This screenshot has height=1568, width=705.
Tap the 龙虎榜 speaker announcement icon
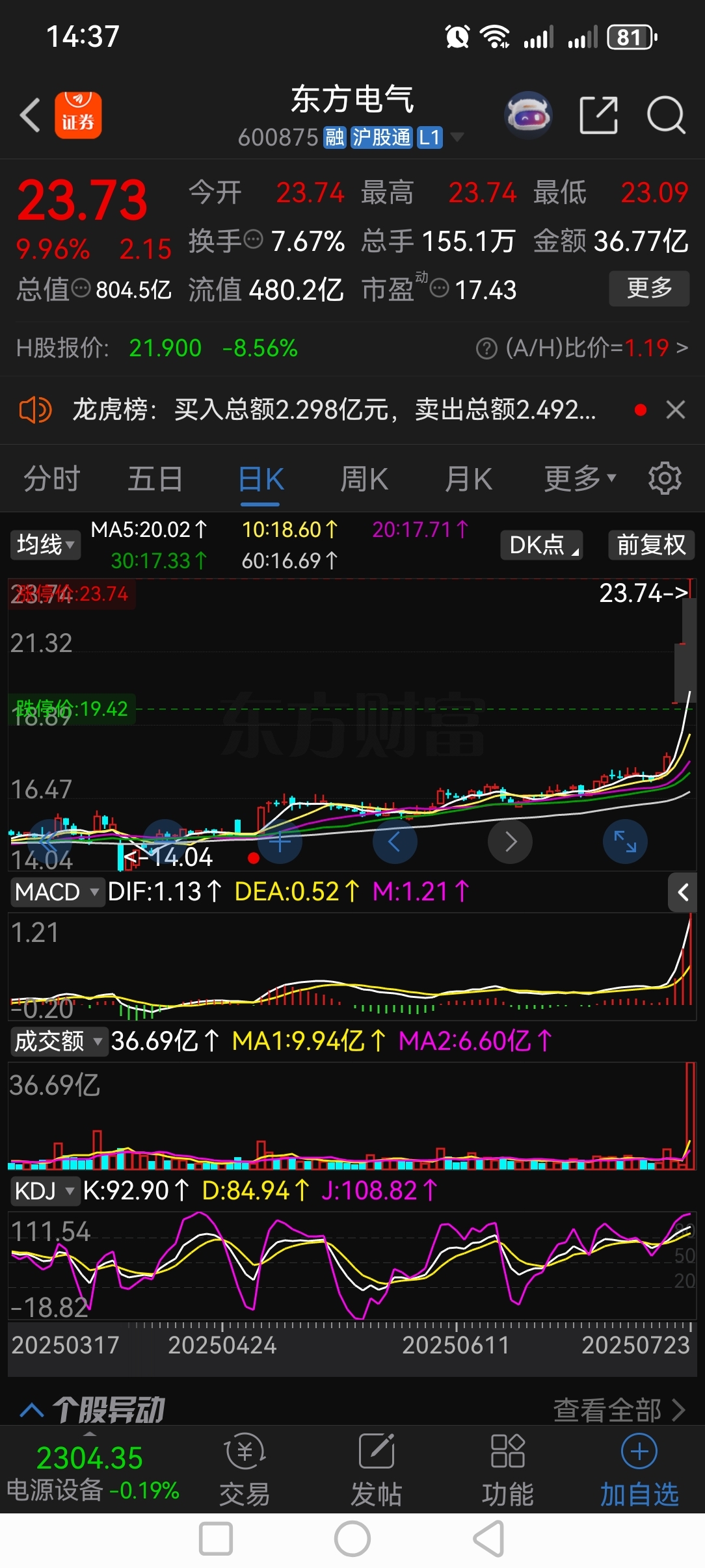pyautogui.click(x=35, y=410)
